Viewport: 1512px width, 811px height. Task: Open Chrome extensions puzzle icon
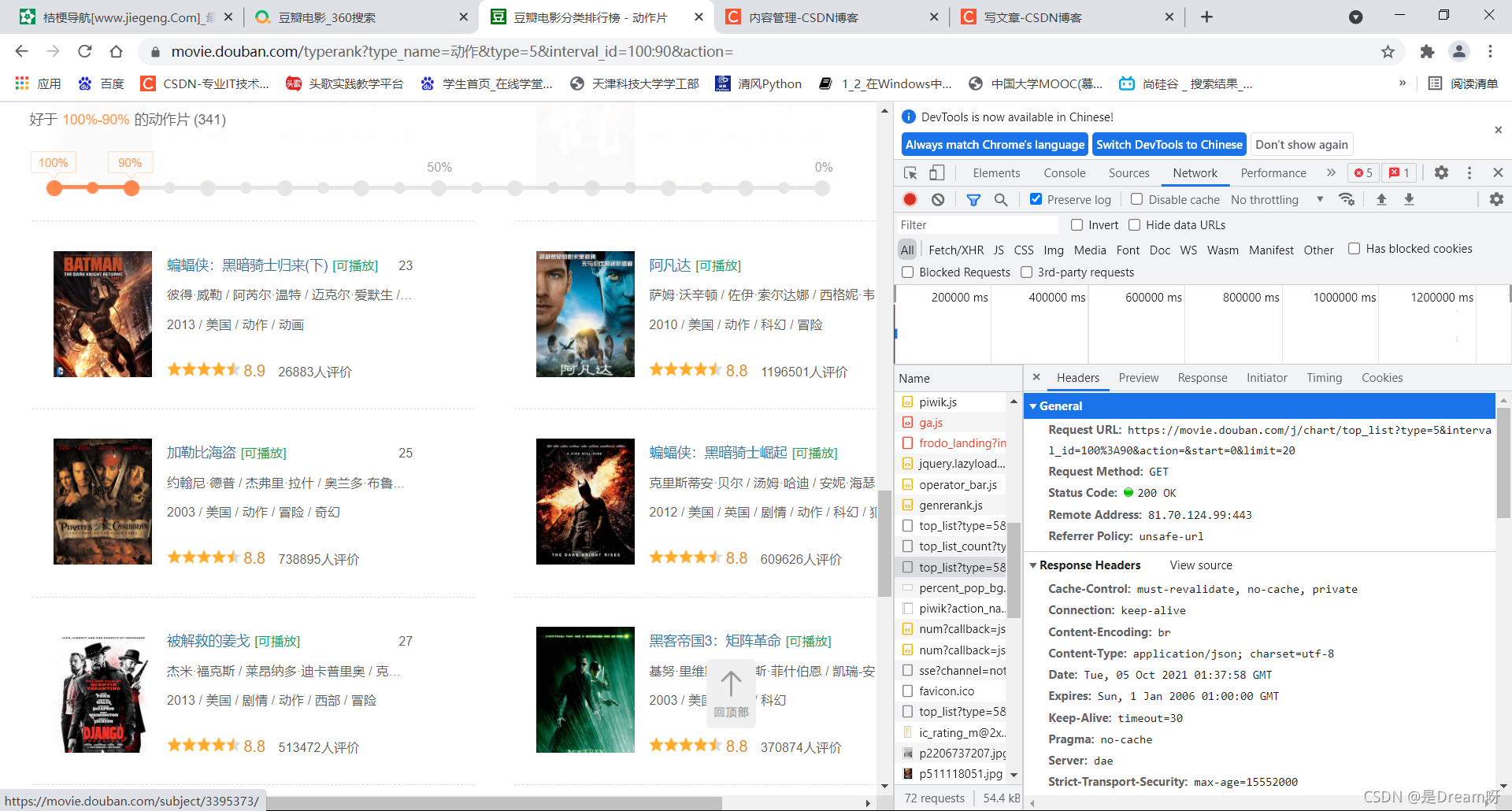pos(1427,51)
